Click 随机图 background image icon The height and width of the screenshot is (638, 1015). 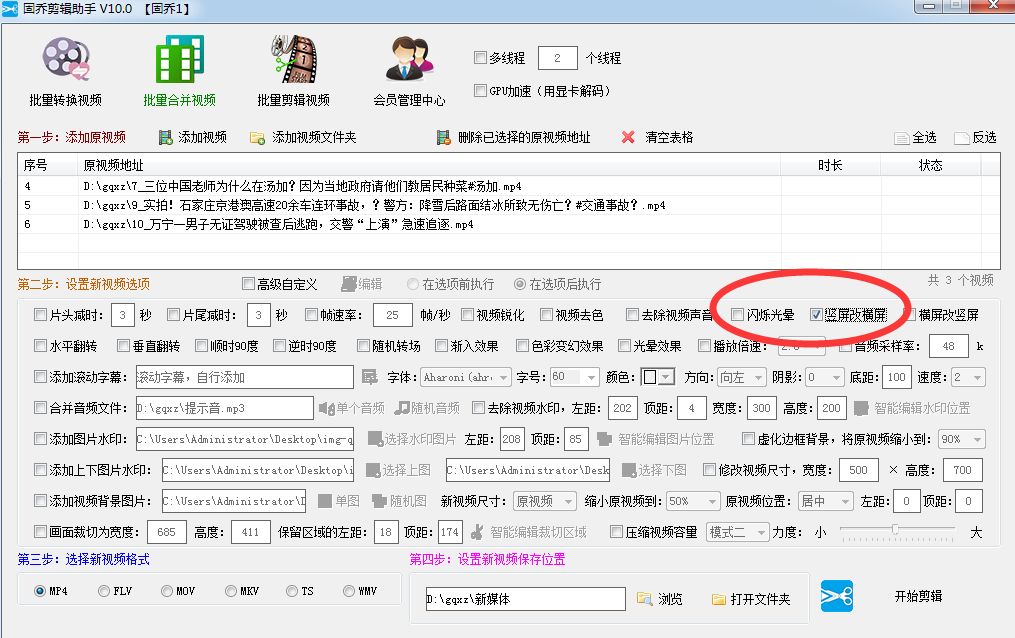[x=379, y=501]
